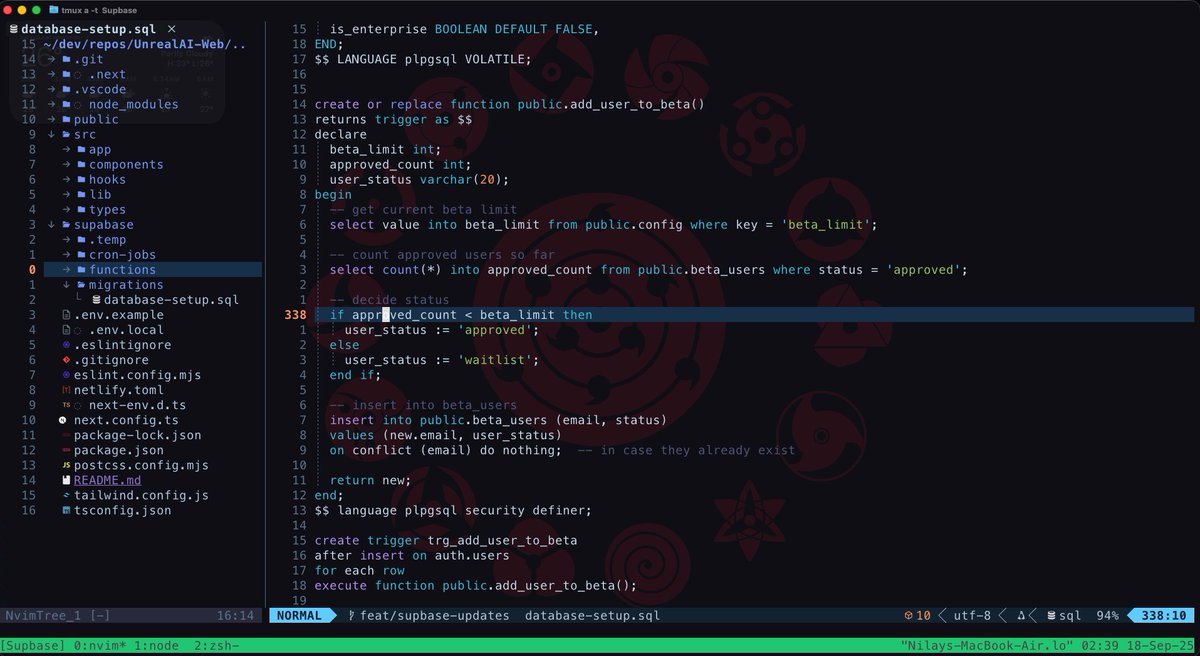The height and width of the screenshot is (656, 1200).
Task: Click the file icon beside .env.example
Action: point(66,314)
